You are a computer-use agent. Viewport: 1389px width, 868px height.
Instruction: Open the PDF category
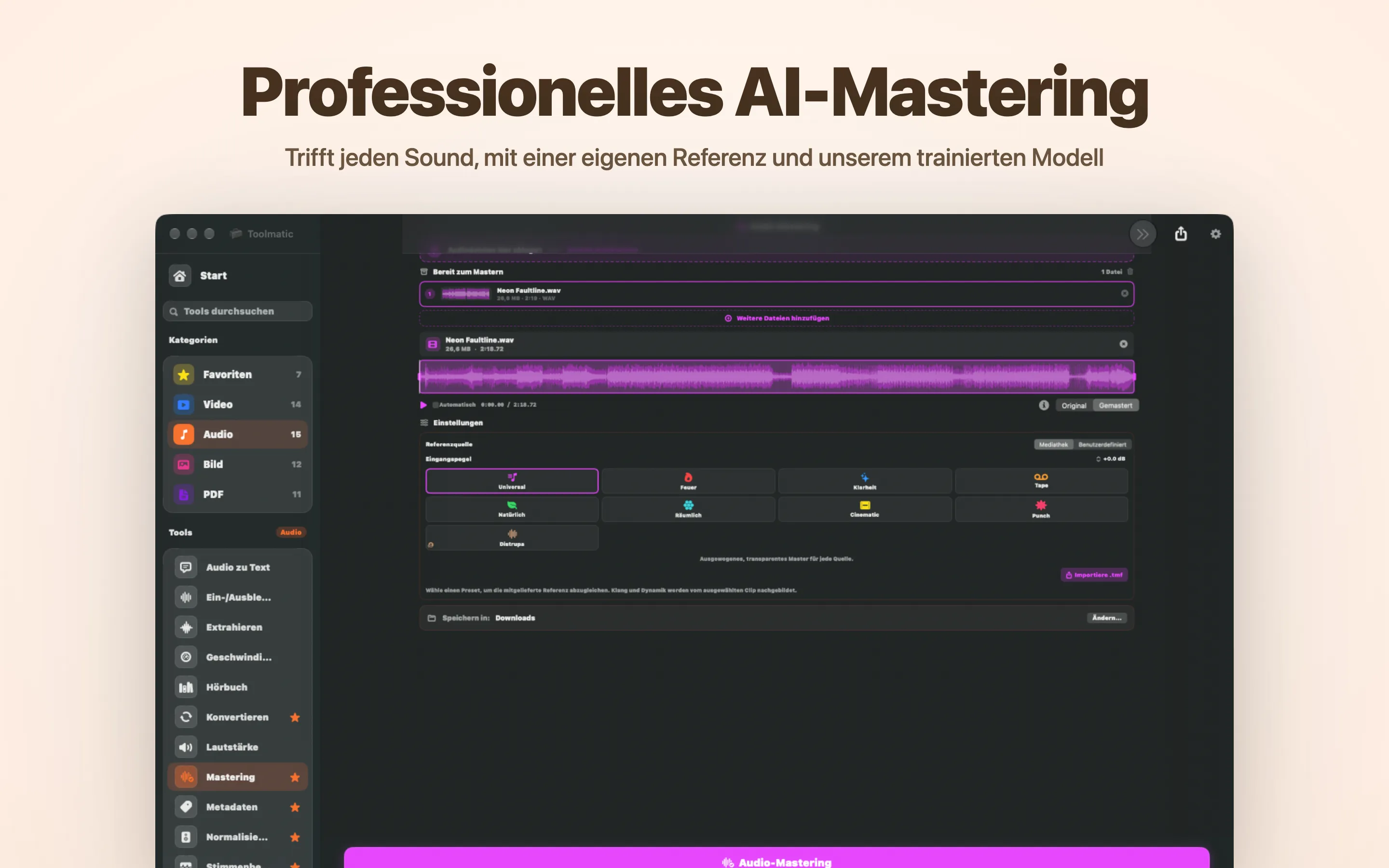pos(238,494)
